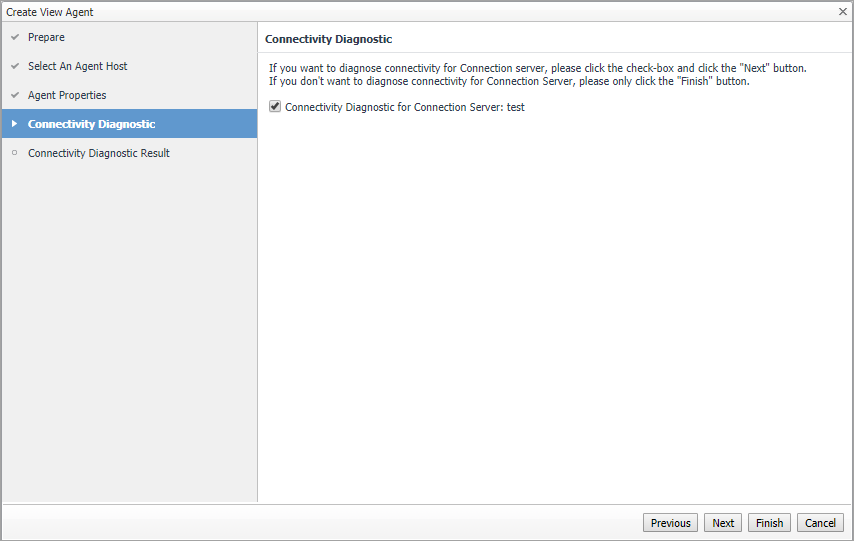Proceed with the Next button

click(x=723, y=523)
